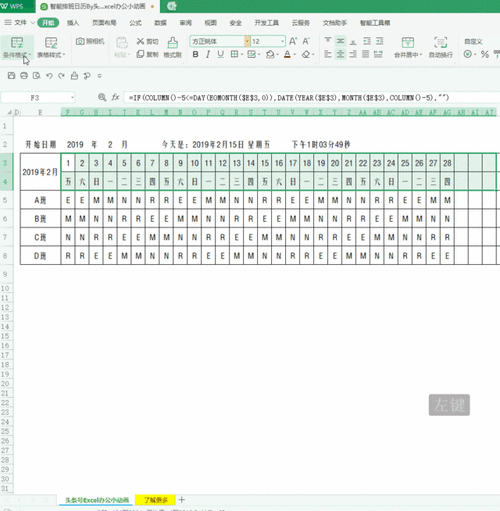
Task: Click the save icon in quick access bar
Action: pyautogui.click(x=11, y=76)
